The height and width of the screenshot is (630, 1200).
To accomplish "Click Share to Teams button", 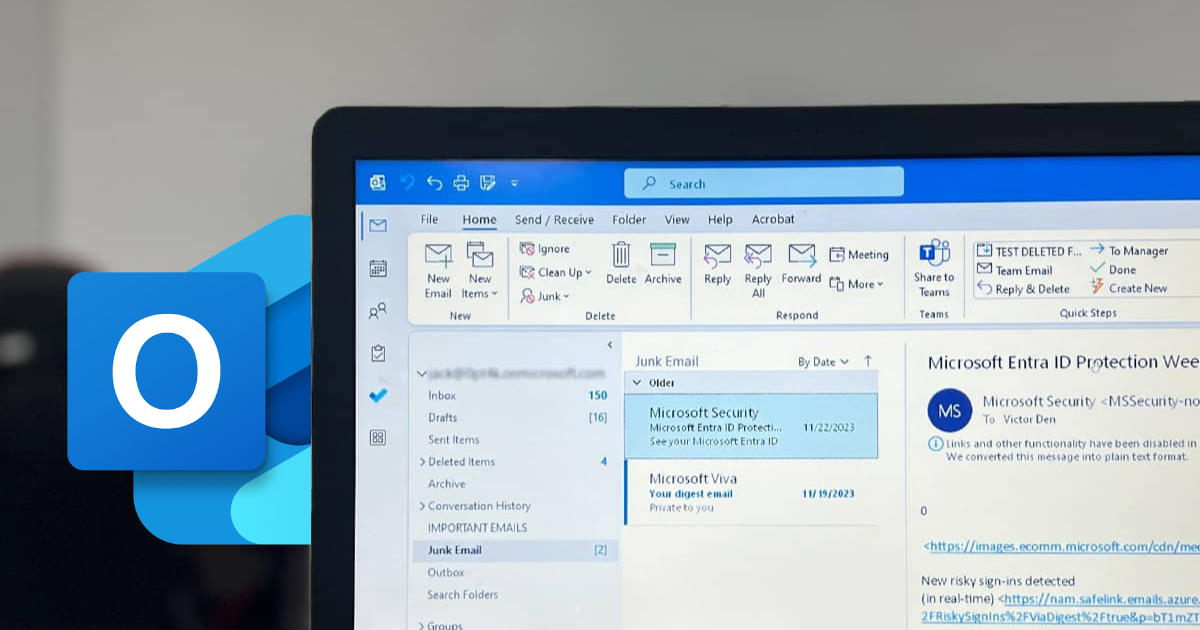I will (934, 269).
